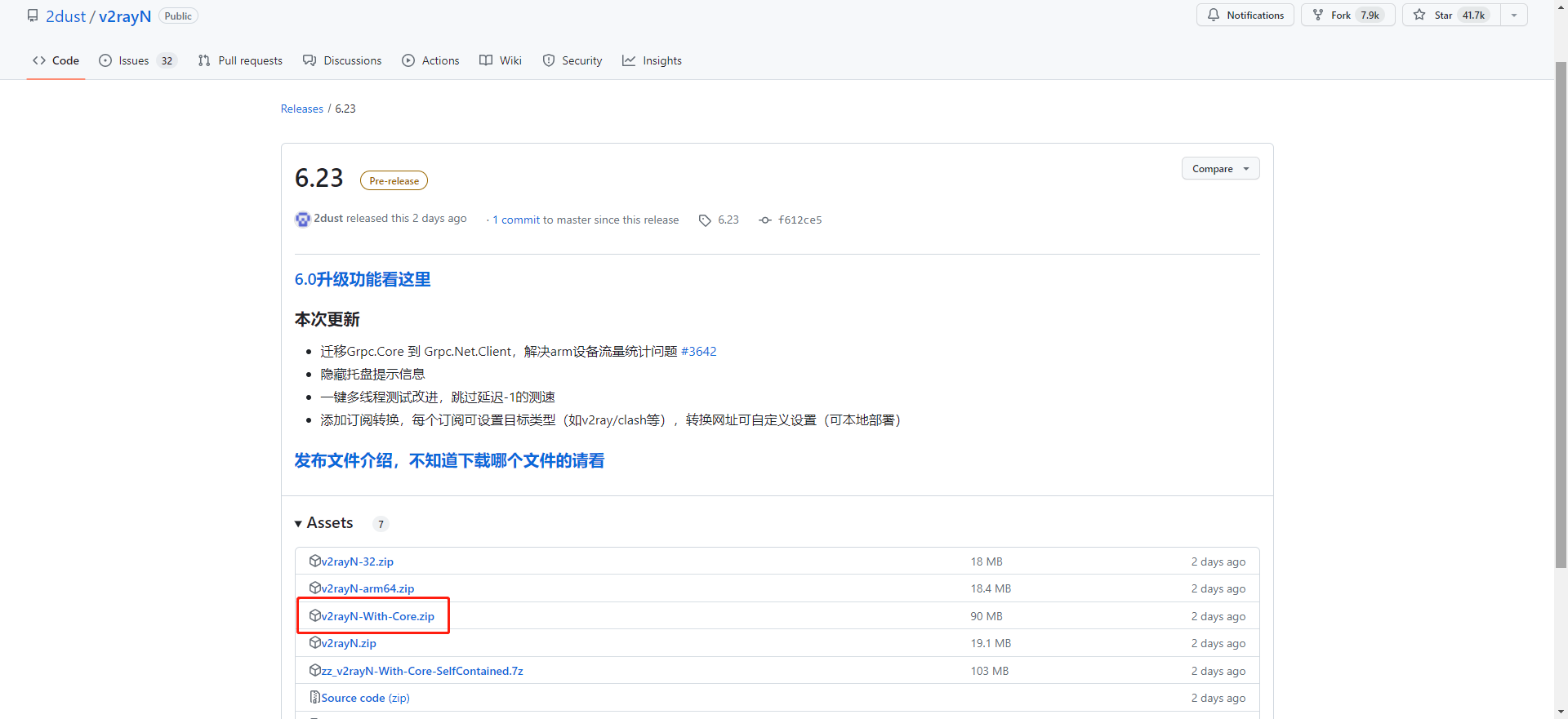Open the Discussions tab
The height and width of the screenshot is (719, 1568).
click(x=342, y=60)
